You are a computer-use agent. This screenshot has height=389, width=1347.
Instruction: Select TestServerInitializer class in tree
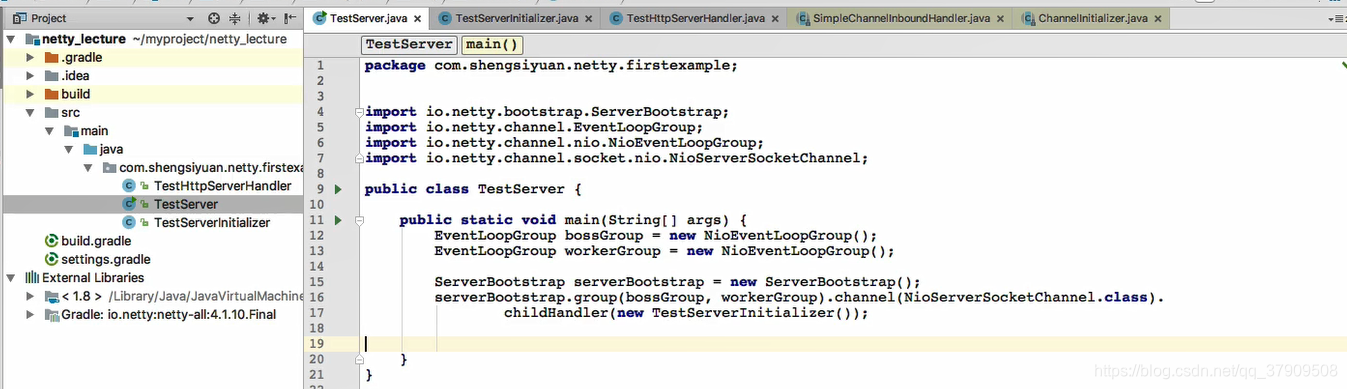pos(212,222)
